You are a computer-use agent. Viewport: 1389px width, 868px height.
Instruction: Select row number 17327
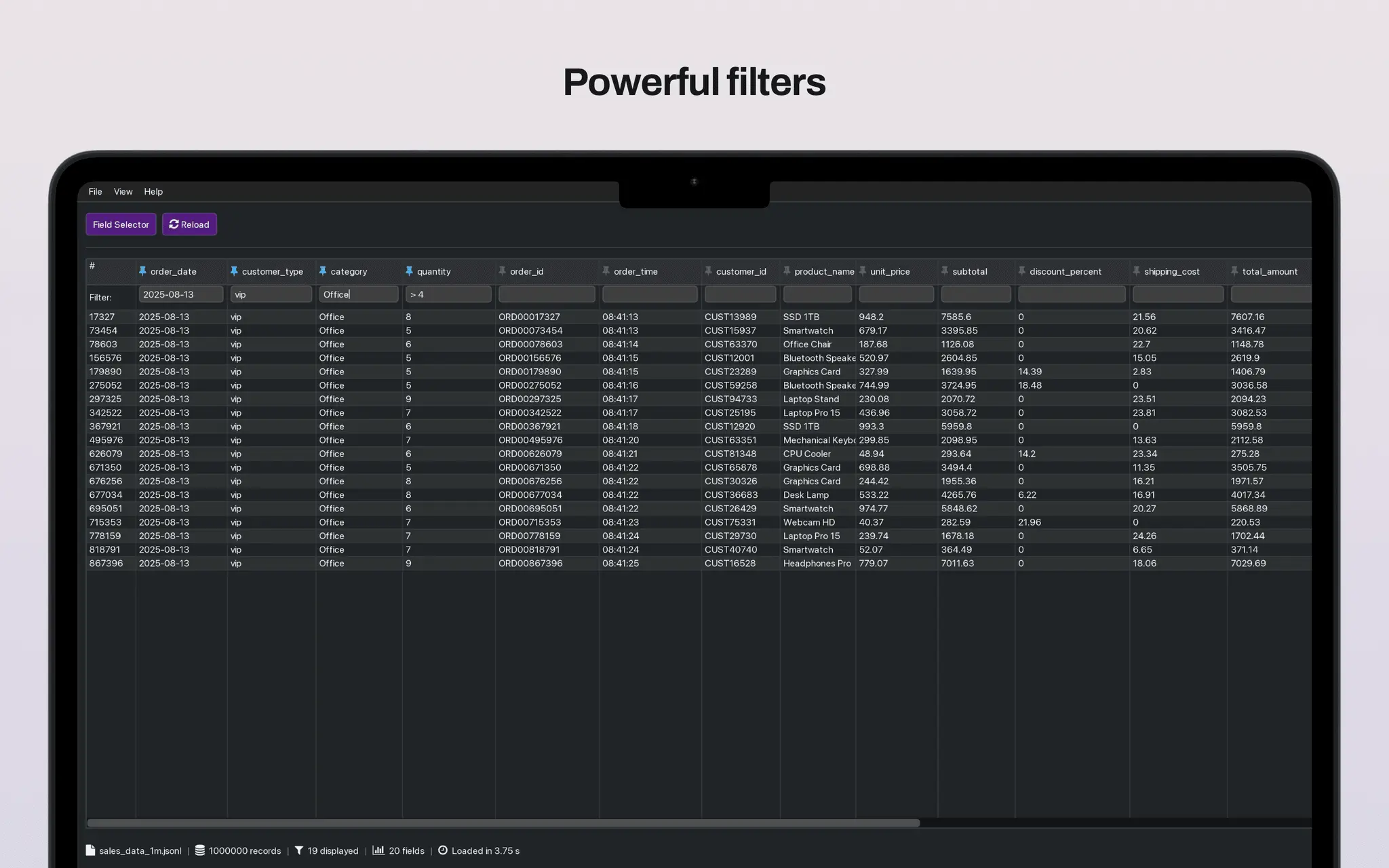pos(102,317)
